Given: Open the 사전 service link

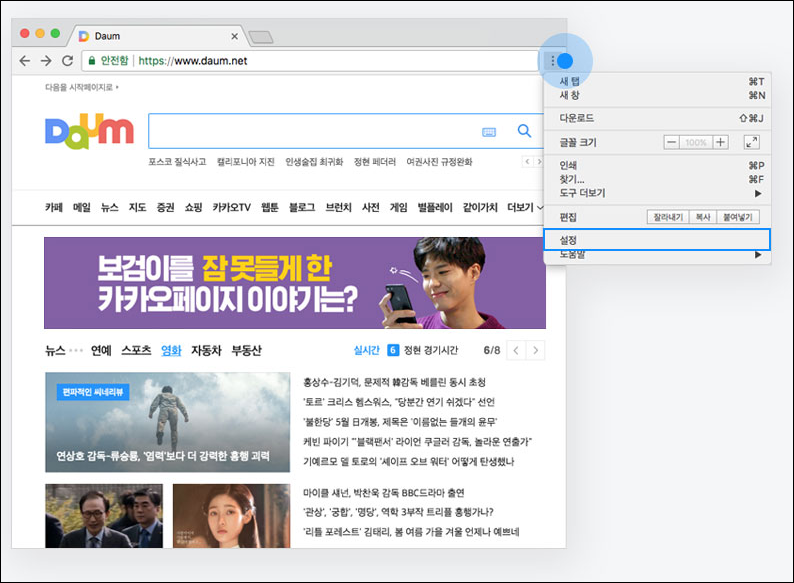Looking at the screenshot, I should click(x=371, y=207).
